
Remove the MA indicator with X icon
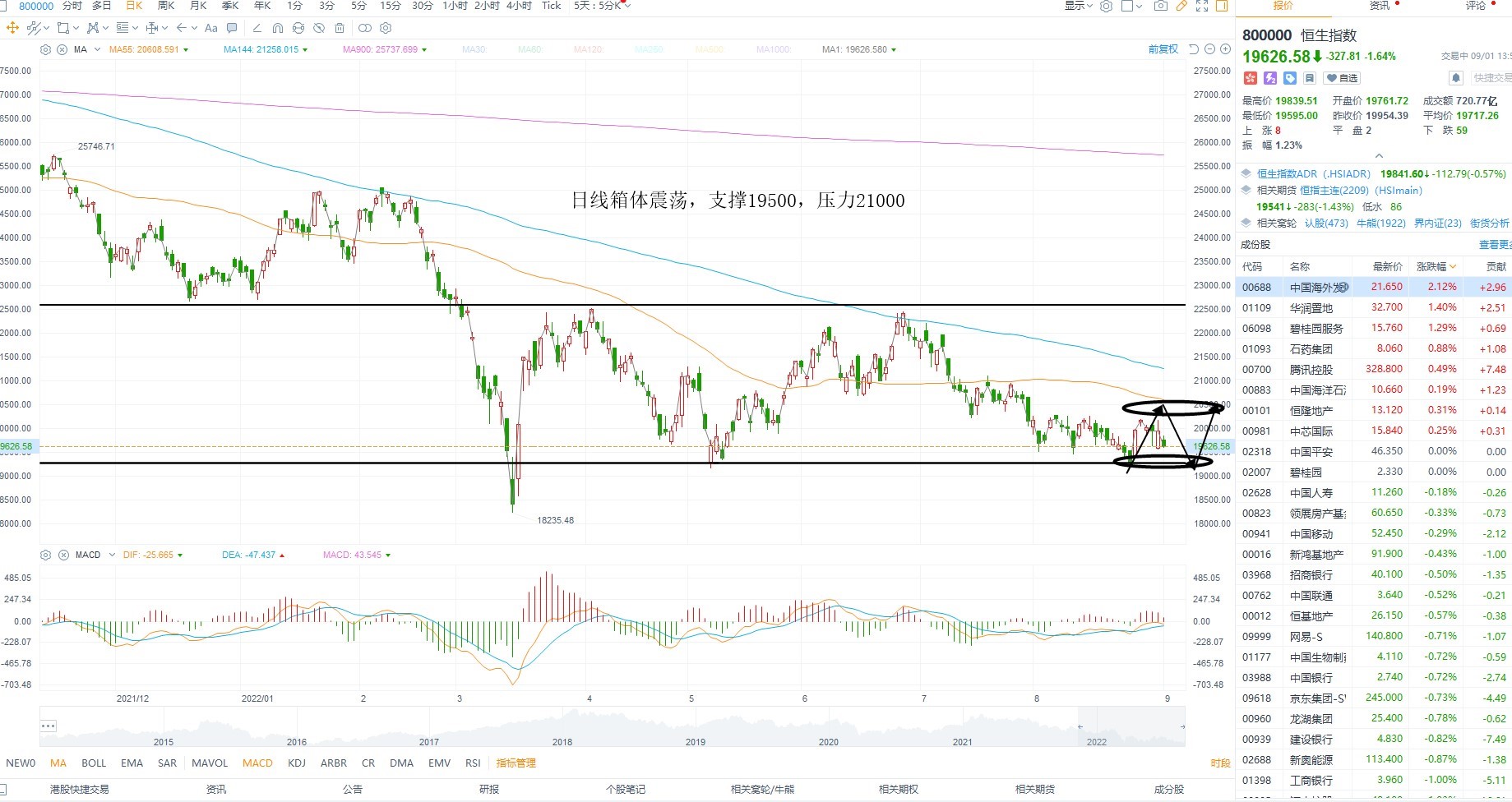(62, 49)
